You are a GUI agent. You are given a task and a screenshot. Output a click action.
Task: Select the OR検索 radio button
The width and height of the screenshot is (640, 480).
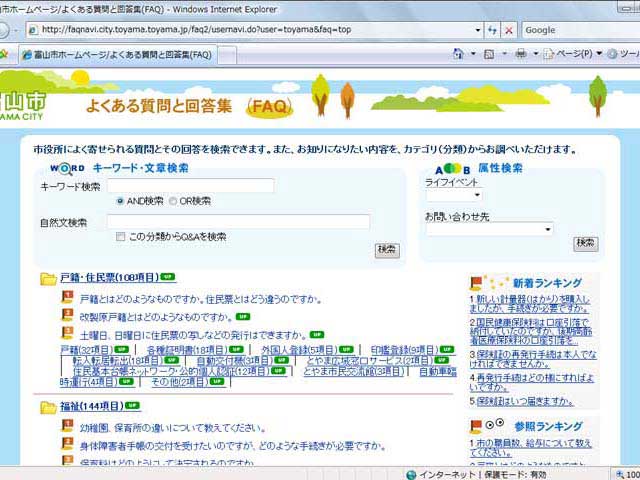173,201
